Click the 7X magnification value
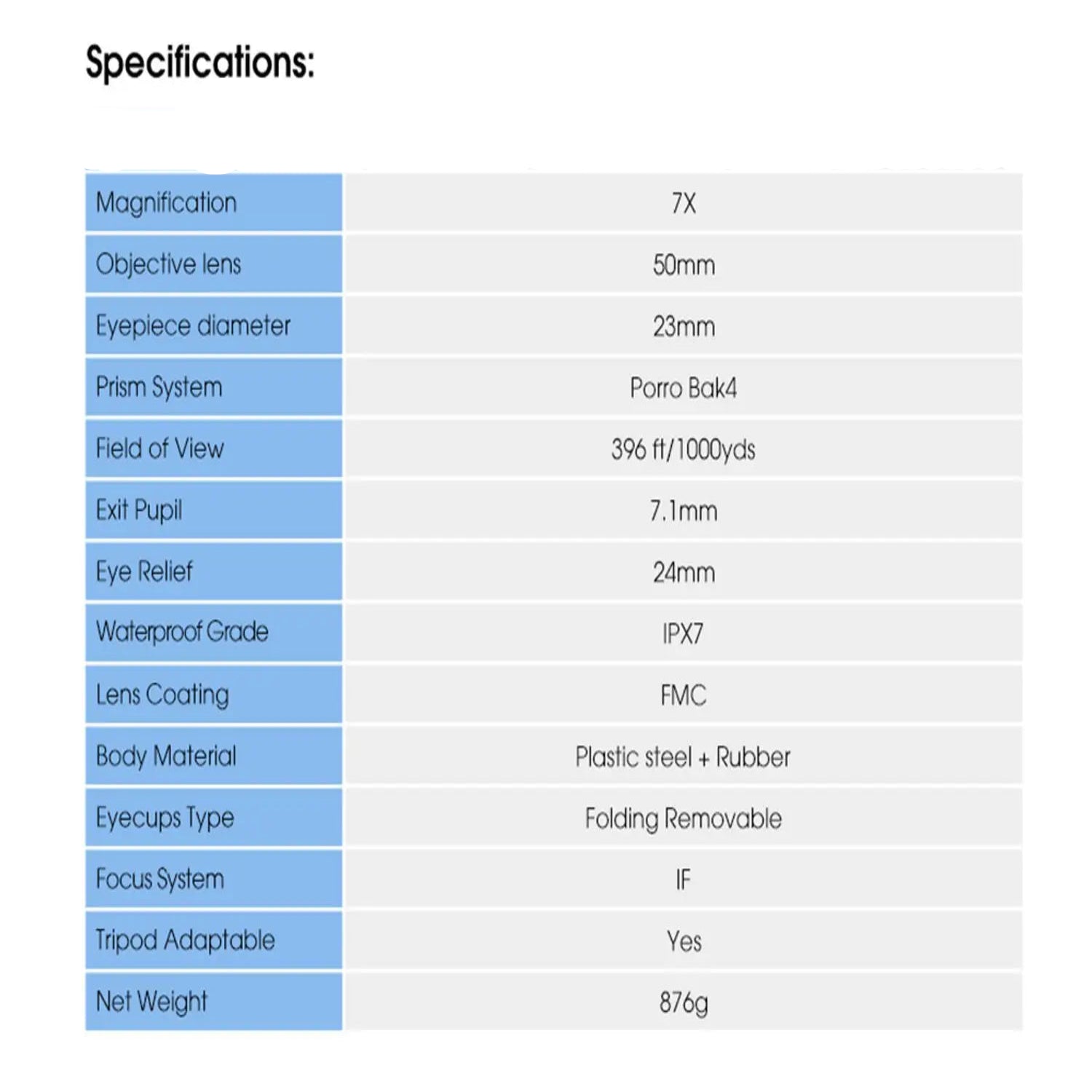Viewport: 1092px width, 1092px height. click(x=684, y=204)
